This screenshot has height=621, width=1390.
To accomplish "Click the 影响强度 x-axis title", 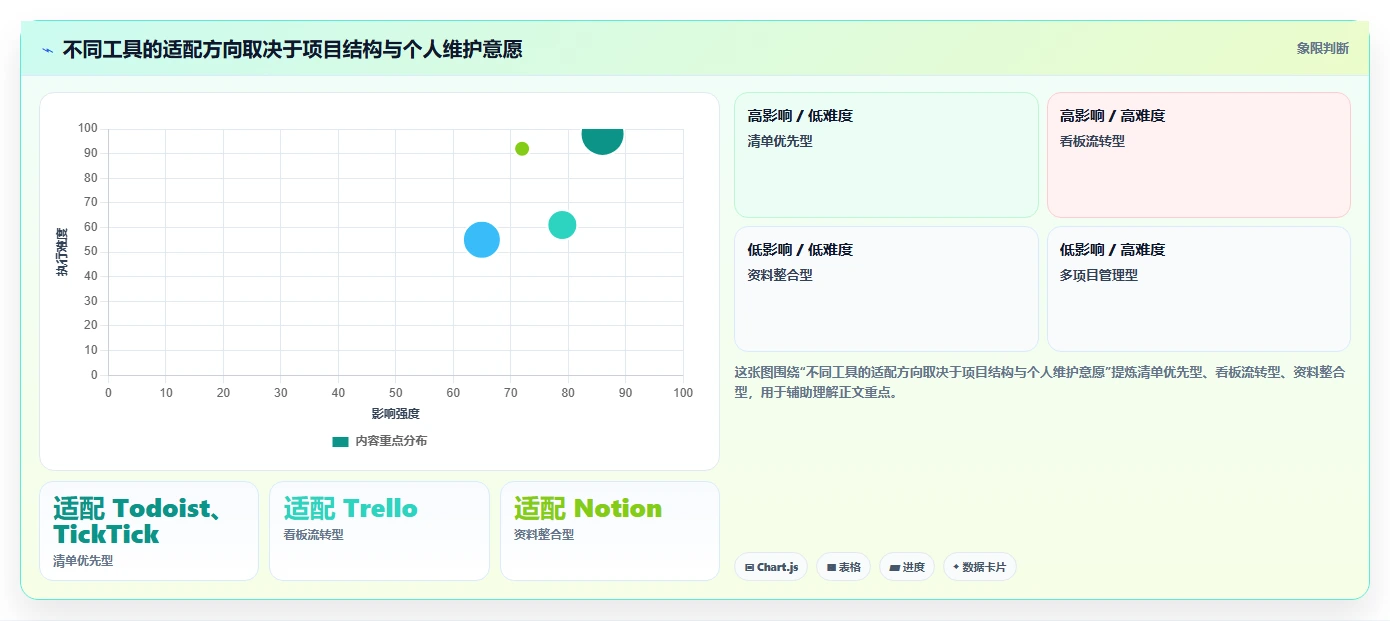I will pos(396,413).
